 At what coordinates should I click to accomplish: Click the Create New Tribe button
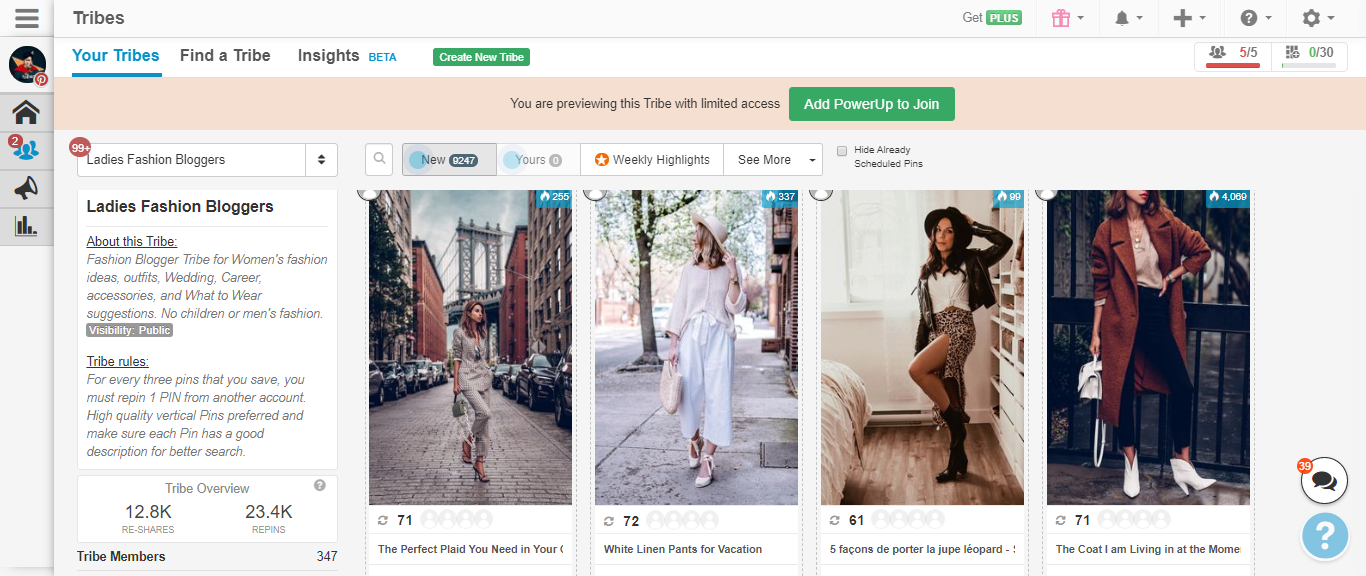point(481,57)
